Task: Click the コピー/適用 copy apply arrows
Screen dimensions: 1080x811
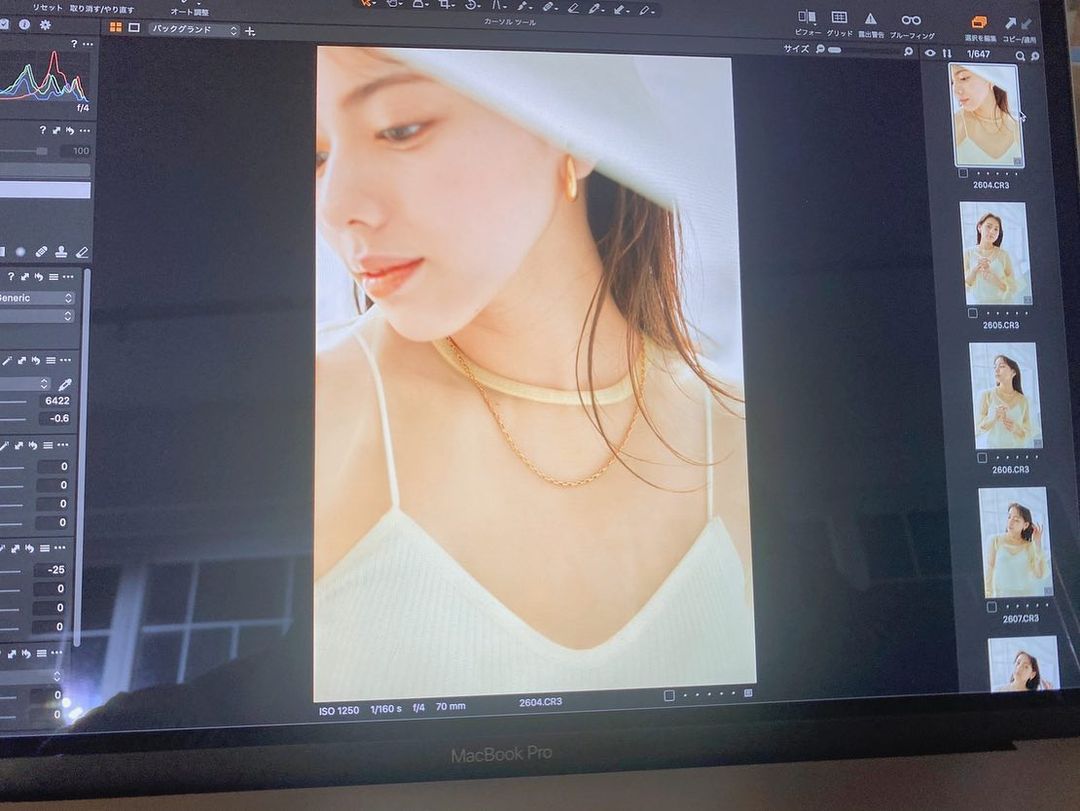Action: pyautogui.click(x=1018, y=30)
